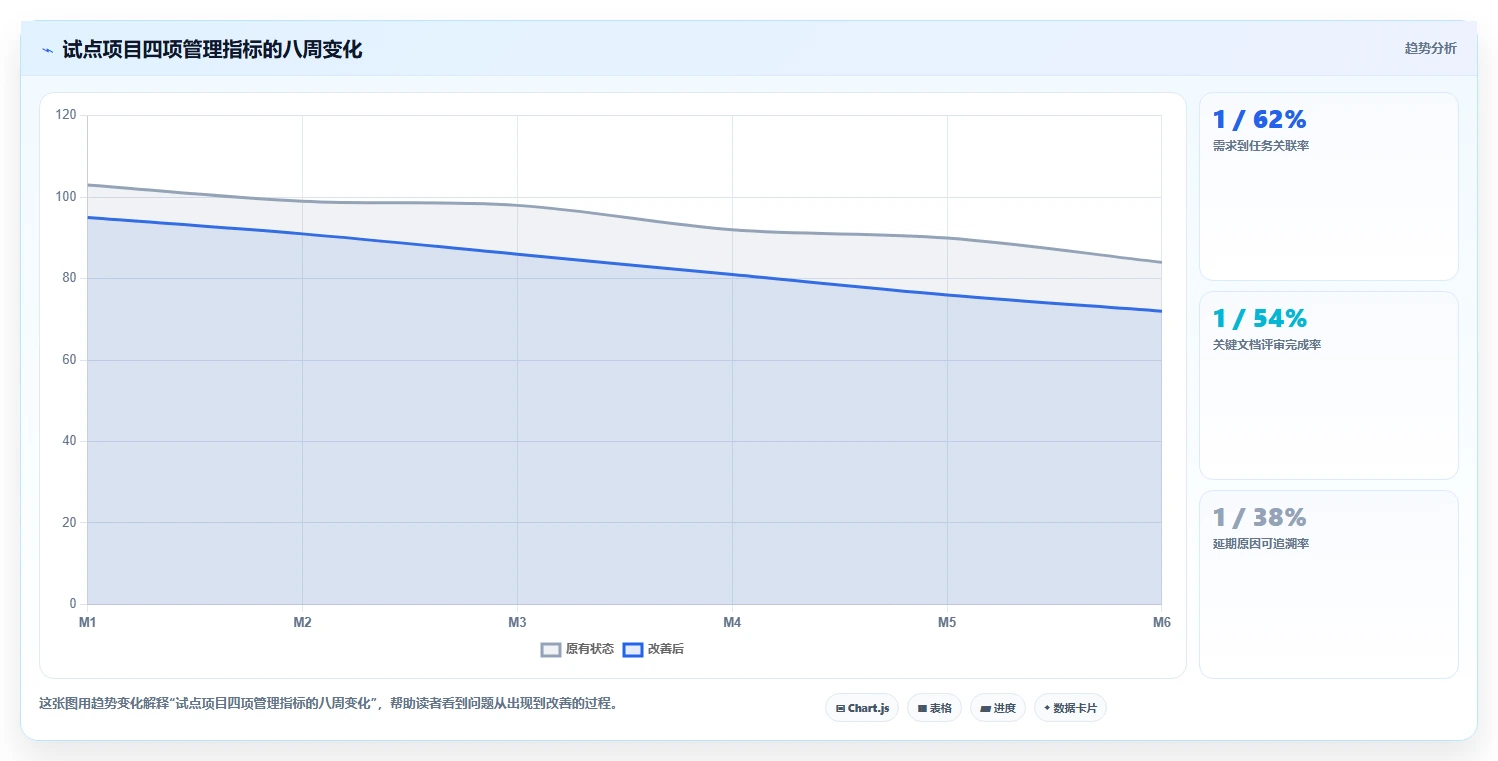Click the 120 y-axis label
1498x761 pixels.
(66, 115)
